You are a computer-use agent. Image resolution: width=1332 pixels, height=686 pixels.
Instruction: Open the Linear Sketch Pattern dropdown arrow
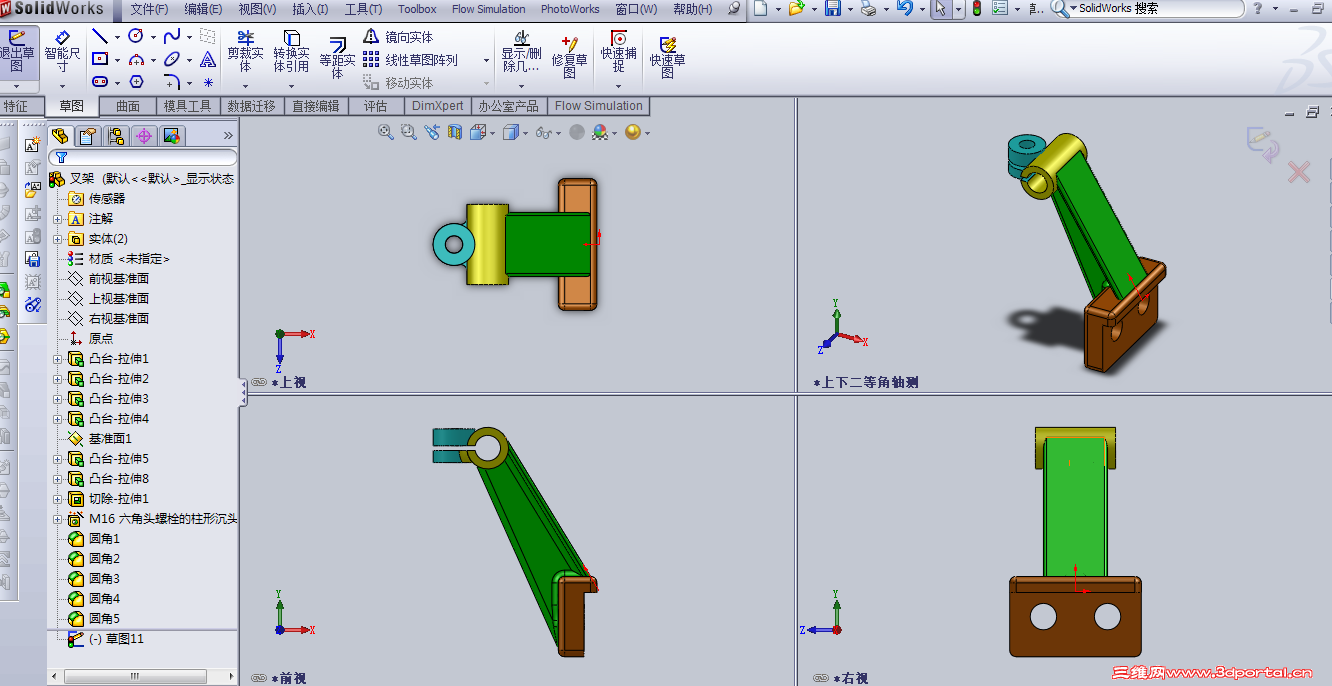(x=487, y=60)
